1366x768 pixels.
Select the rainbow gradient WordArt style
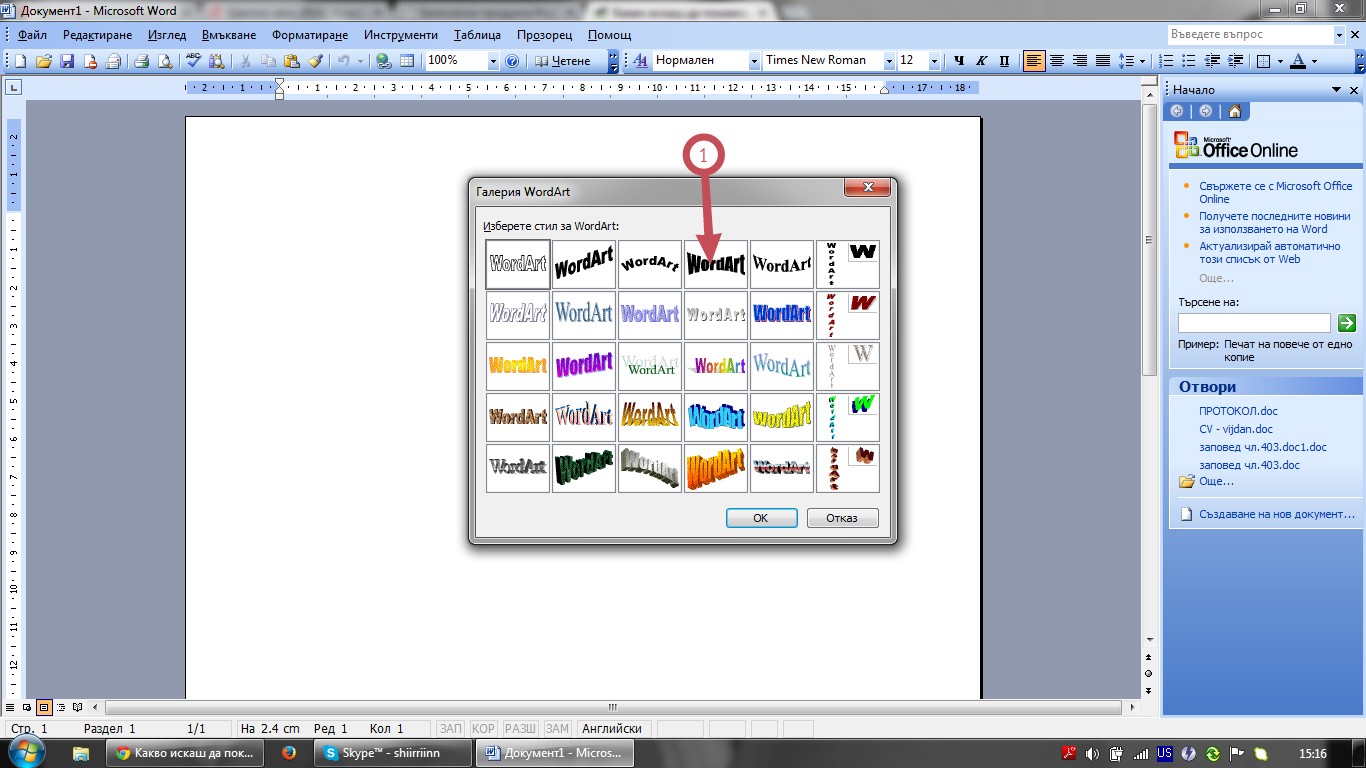[x=716, y=366]
